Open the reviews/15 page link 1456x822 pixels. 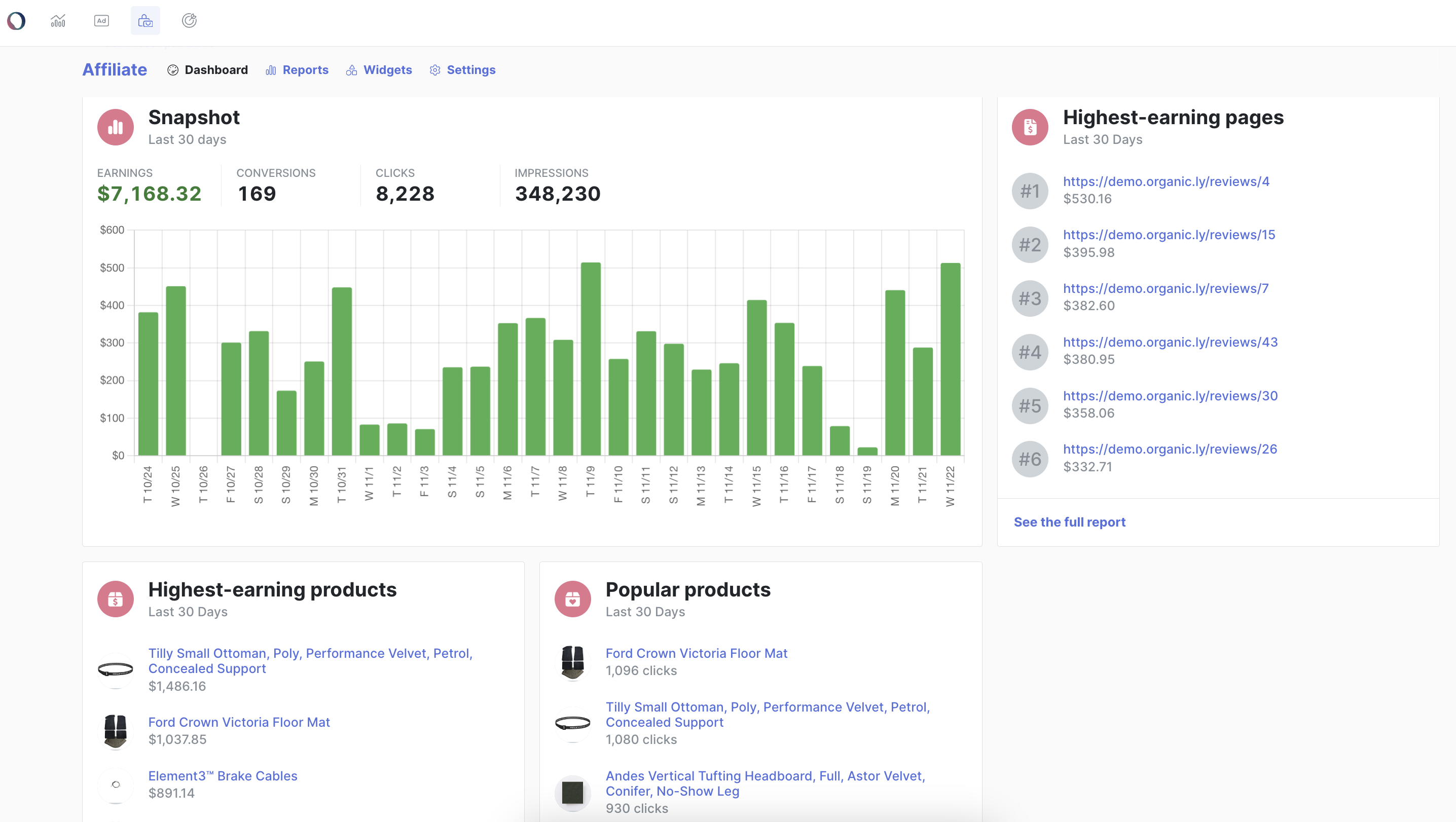(1169, 235)
